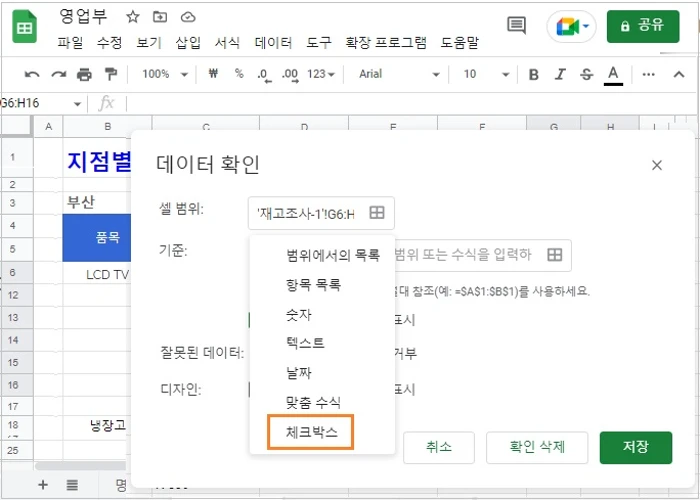Open the 수정 menu
Image resolution: width=700 pixels, height=500 pixels.
coord(109,43)
